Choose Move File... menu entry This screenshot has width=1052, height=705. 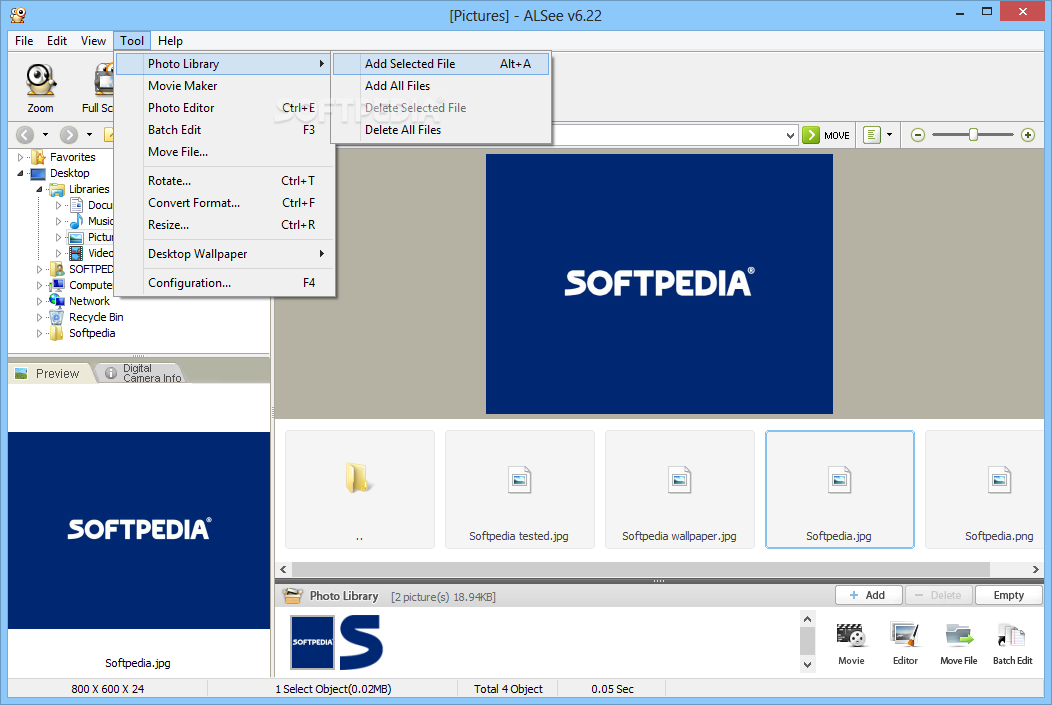point(224,152)
